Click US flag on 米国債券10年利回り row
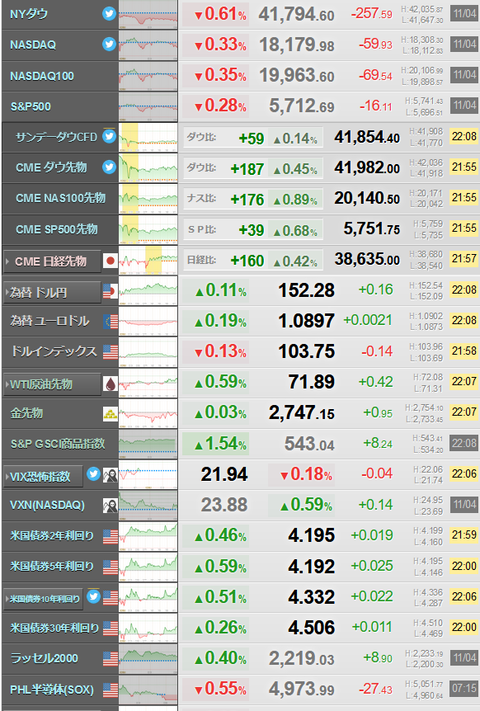Screen dimensions: 480x711 pos(110,598)
